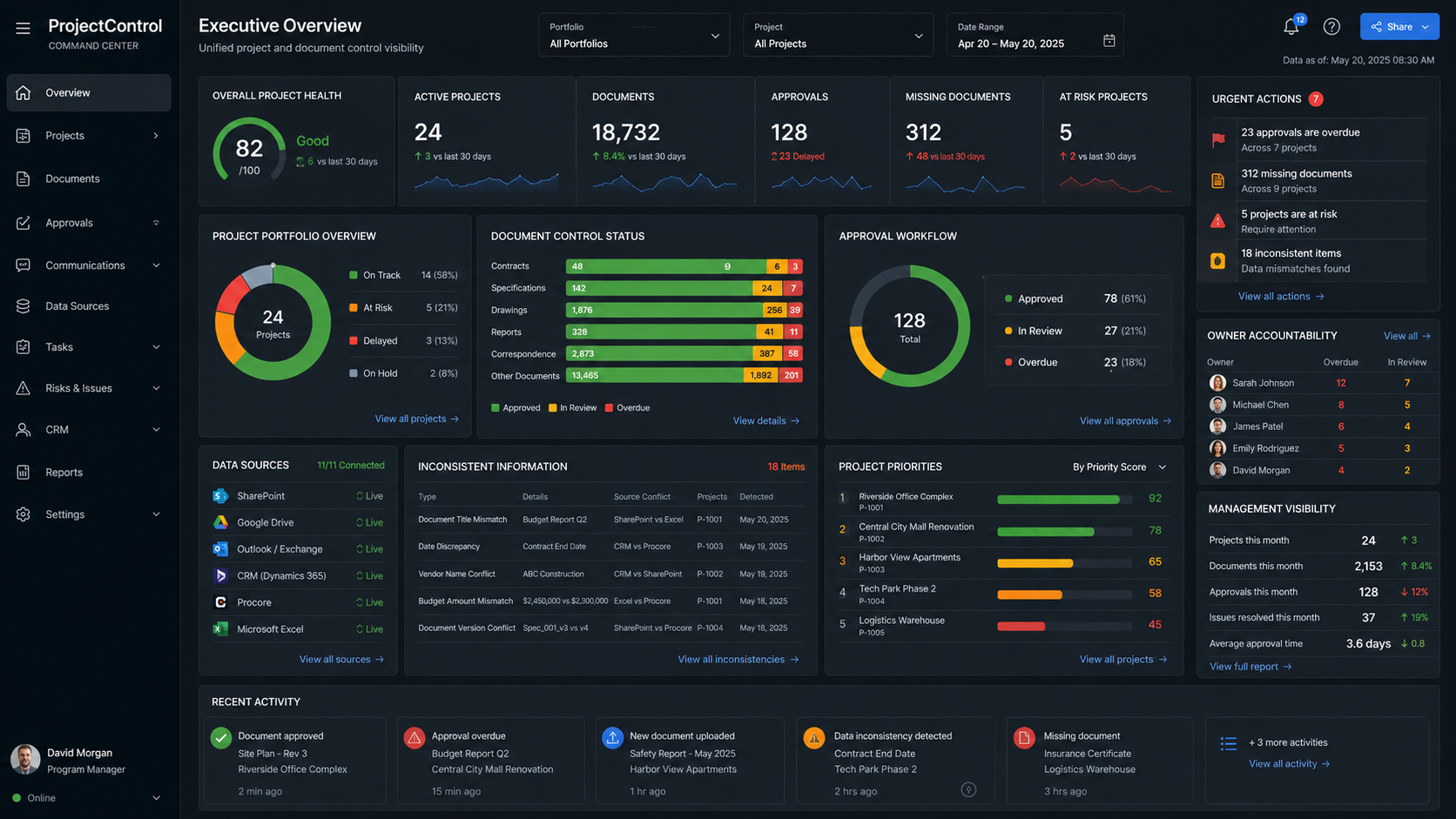Click the list icon beside more activities
This screenshot has width=1456, height=819.
pos(1229,743)
